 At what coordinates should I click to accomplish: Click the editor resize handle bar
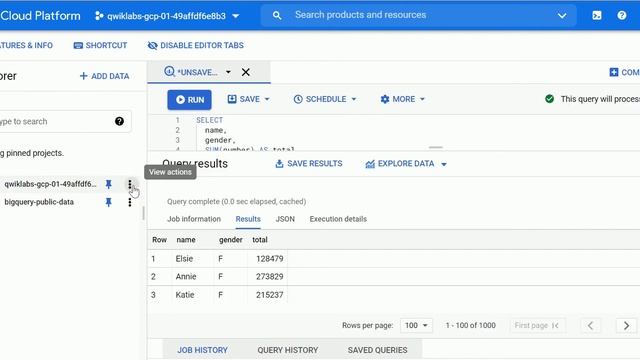click(436, 147)
